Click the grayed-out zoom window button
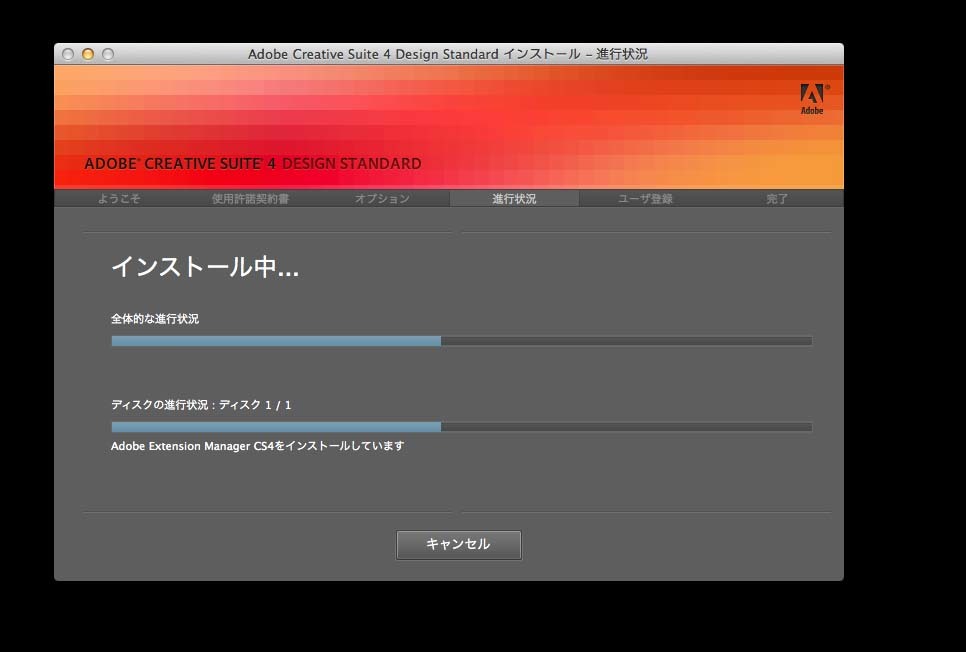Viewport: 966px width, 652px height. coord(108,54)
